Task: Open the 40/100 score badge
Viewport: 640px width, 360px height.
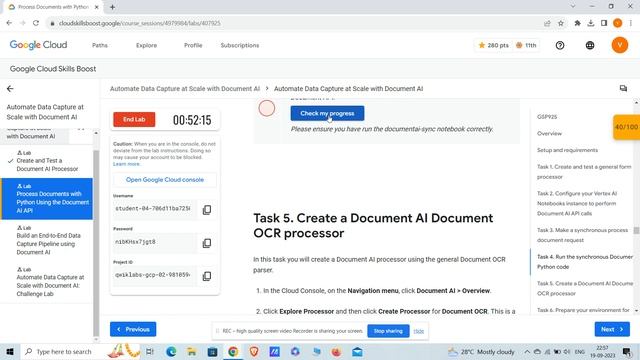Action: tap(627, 127)
